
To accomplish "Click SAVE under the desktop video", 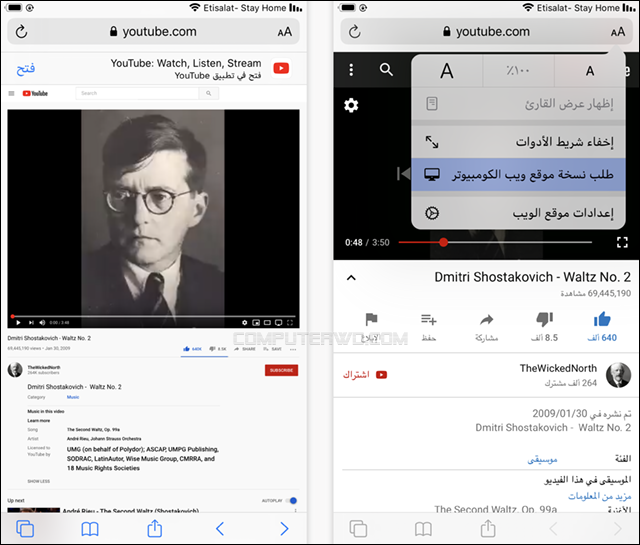I will coord(273,349).
